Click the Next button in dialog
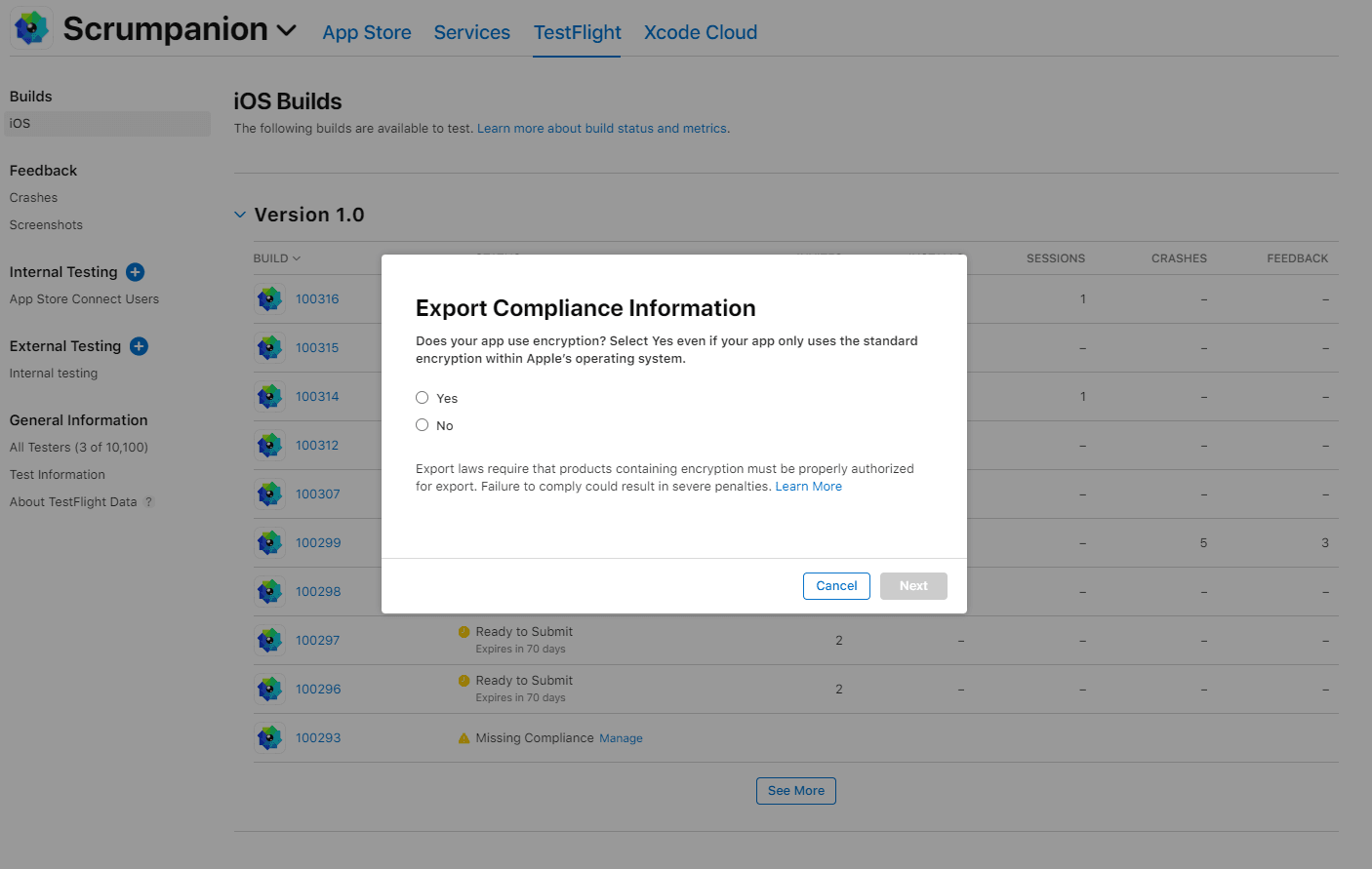 click(913, 586)
